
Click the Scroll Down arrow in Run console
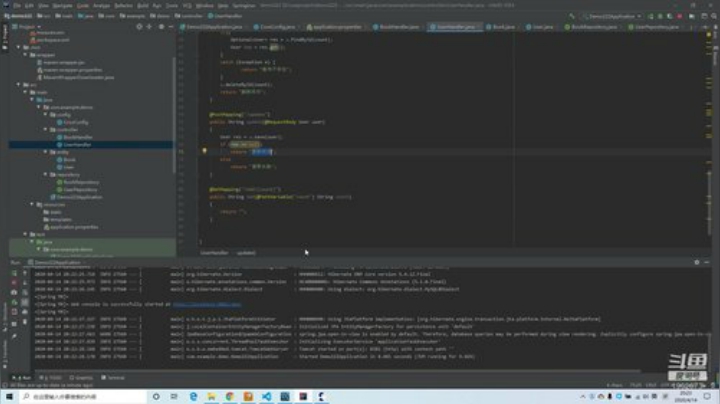(x=25, y=282)
